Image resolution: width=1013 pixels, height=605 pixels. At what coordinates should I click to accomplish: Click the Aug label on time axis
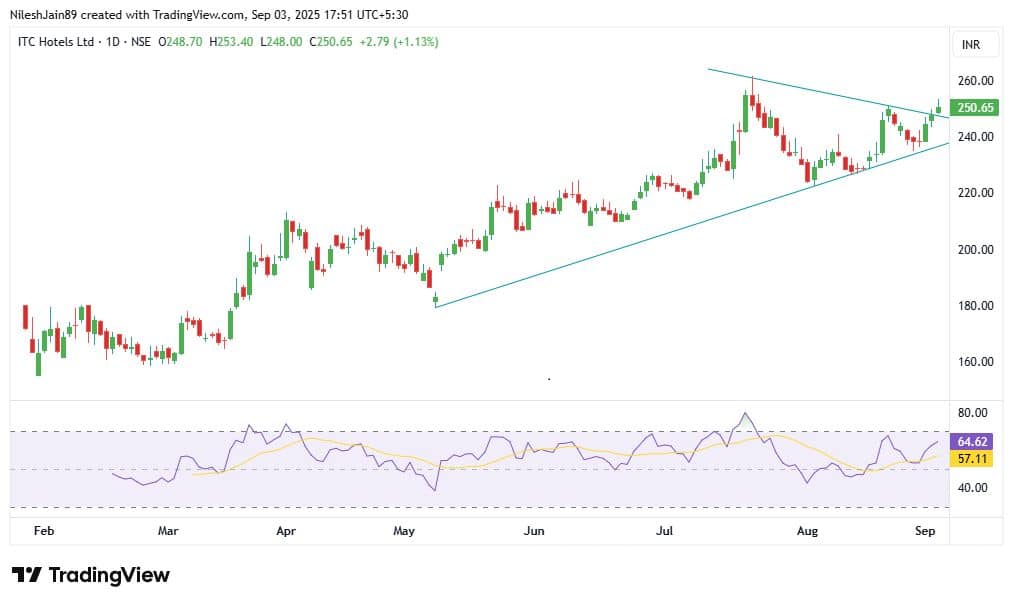[808, 531]
